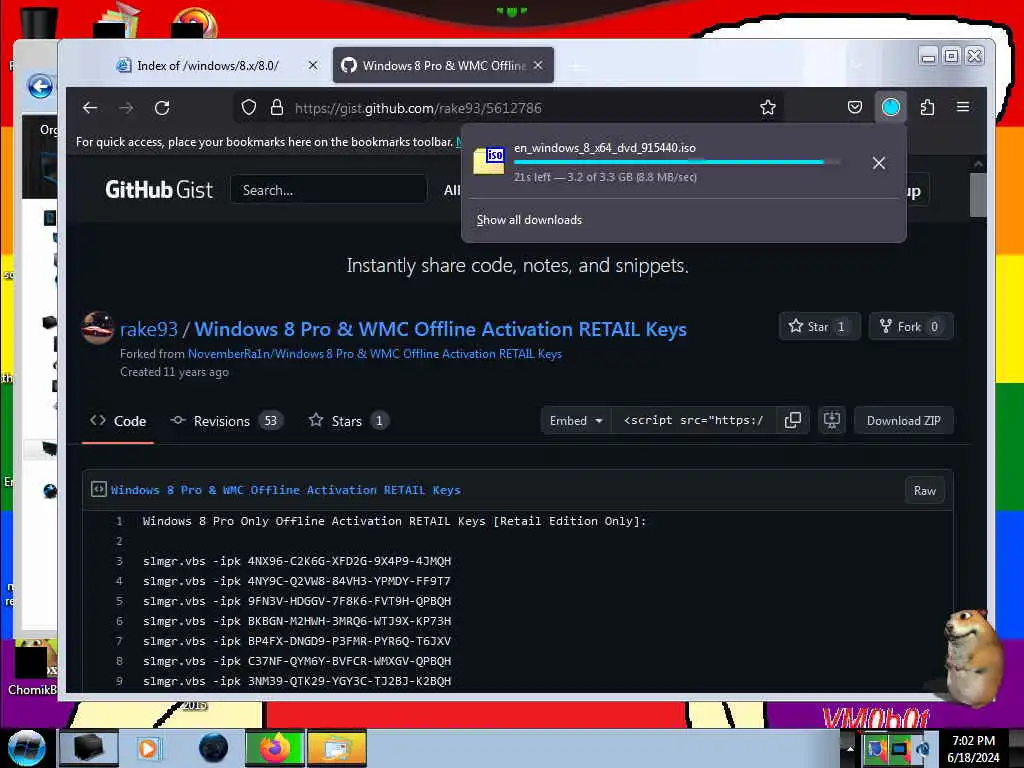
Task: Click the ISO file icon in downloads
Action: (488, 160)
